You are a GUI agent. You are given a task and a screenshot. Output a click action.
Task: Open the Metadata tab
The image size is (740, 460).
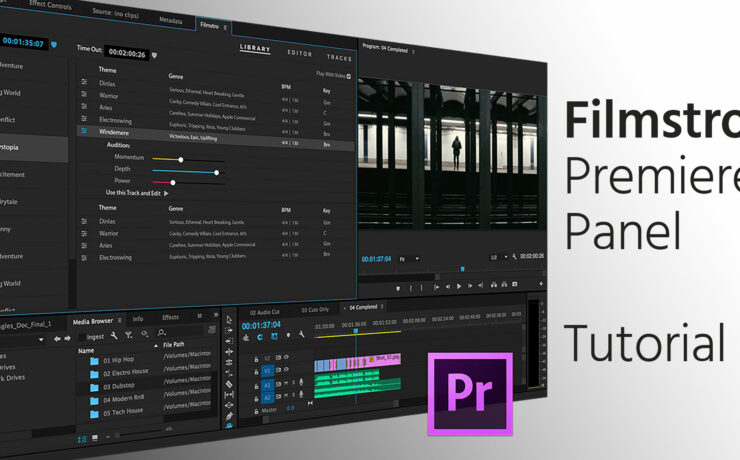click(171, 20)
